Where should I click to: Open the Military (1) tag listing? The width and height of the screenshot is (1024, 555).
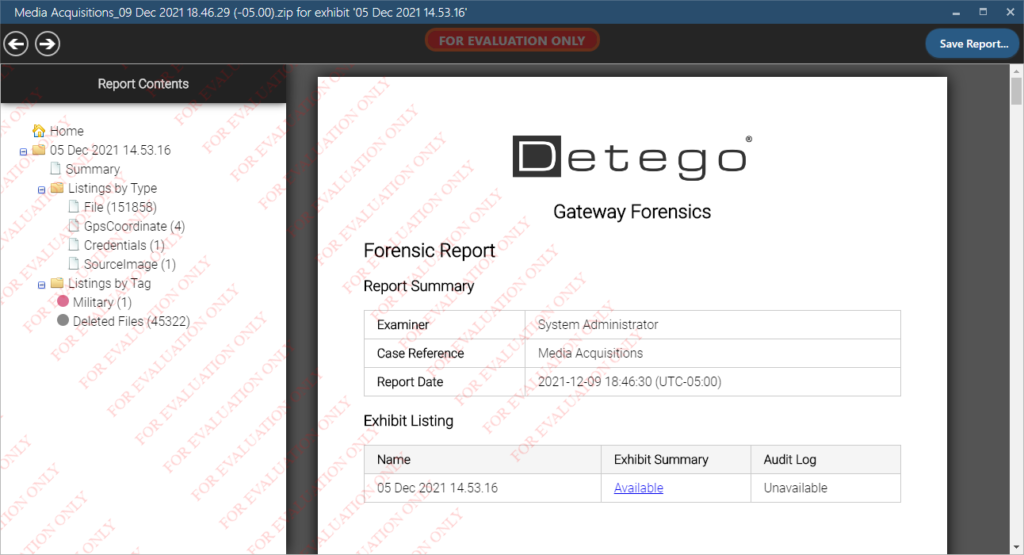click(x=103, y=302)
